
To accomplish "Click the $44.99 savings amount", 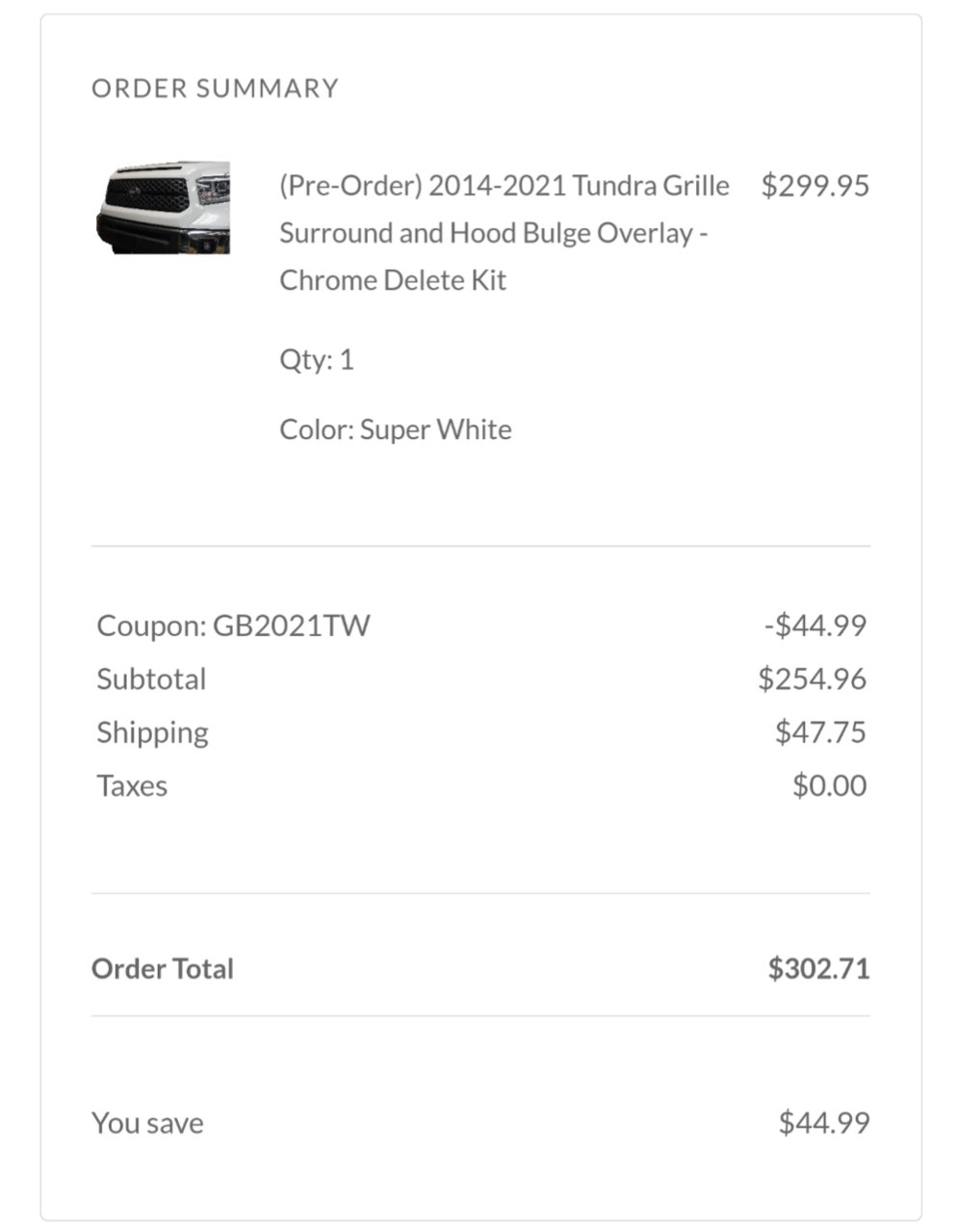I will pyautogui.click(x=824, y=1123).
